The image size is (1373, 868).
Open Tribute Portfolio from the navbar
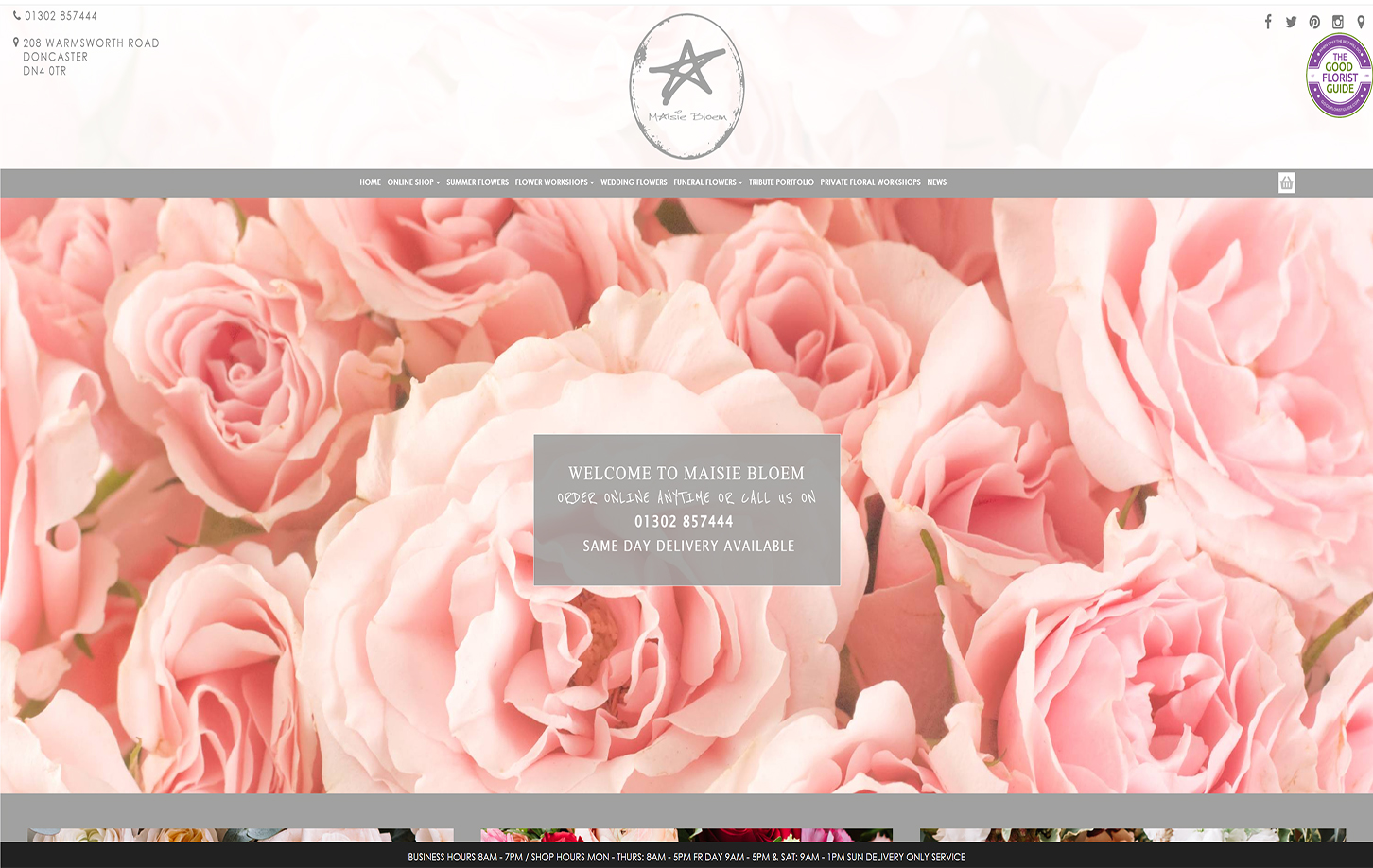[x=781, y=182]
